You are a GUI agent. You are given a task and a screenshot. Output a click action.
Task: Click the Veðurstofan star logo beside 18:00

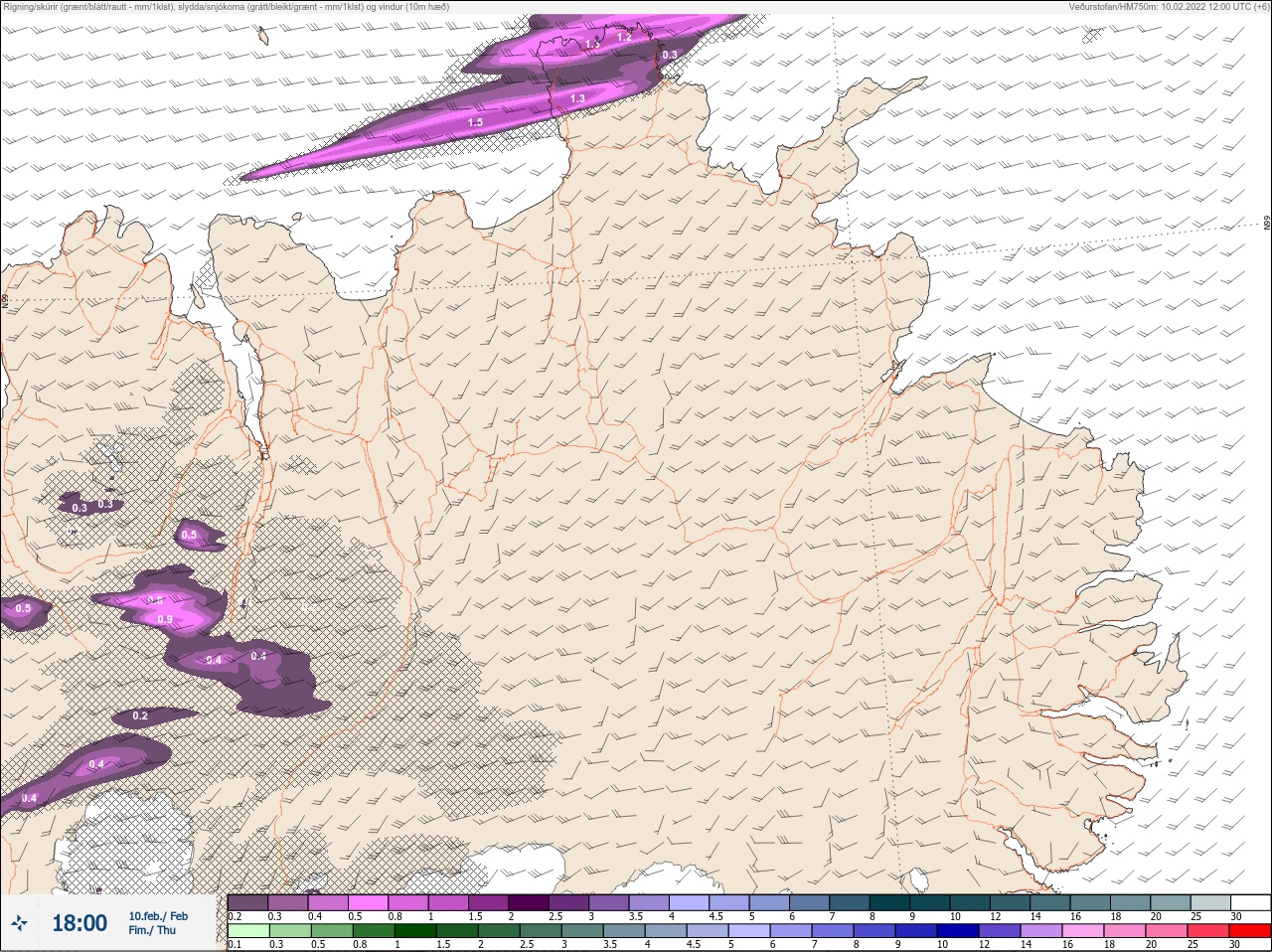[19, 923]
